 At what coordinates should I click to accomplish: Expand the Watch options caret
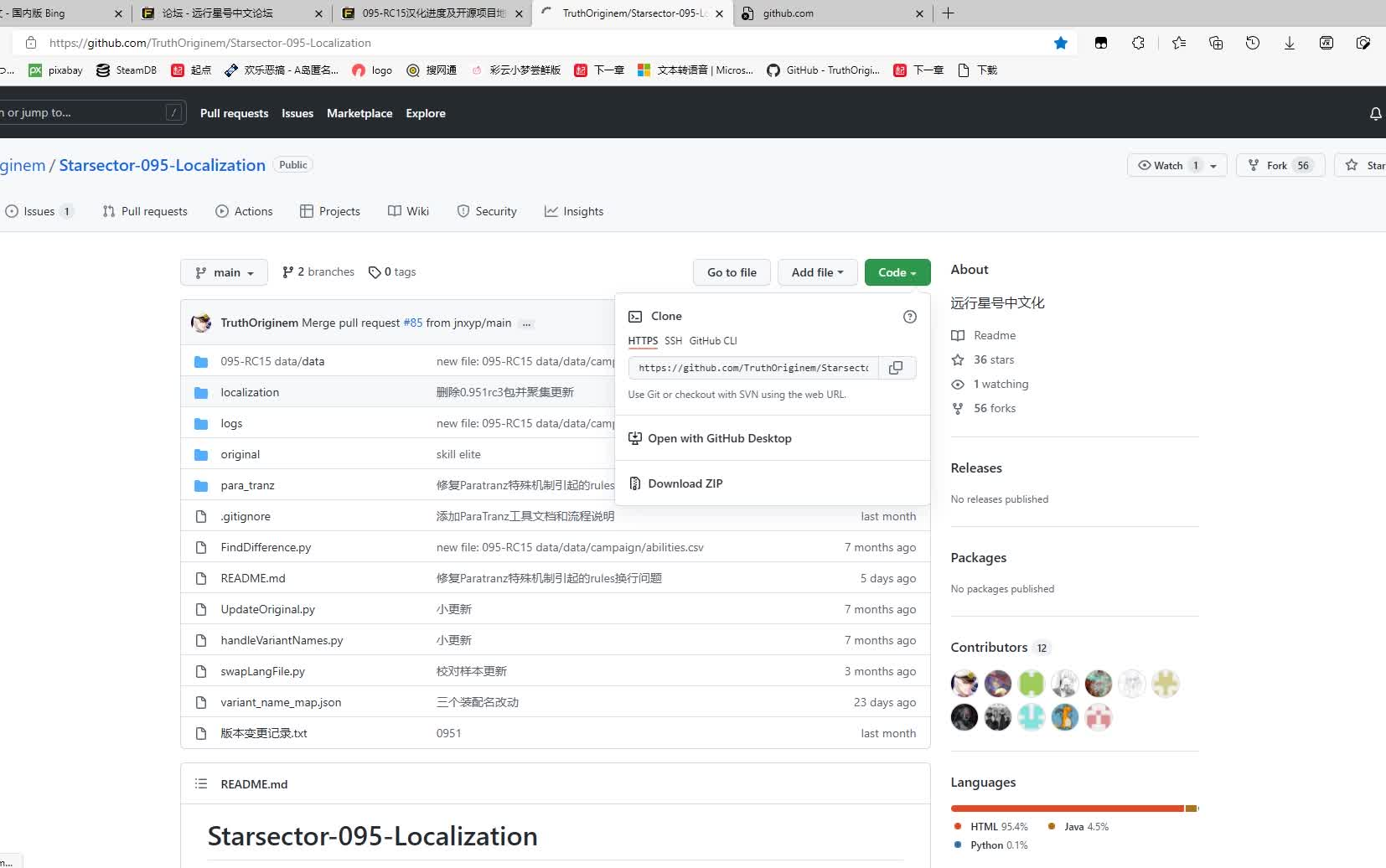(x=1213, y=166)
